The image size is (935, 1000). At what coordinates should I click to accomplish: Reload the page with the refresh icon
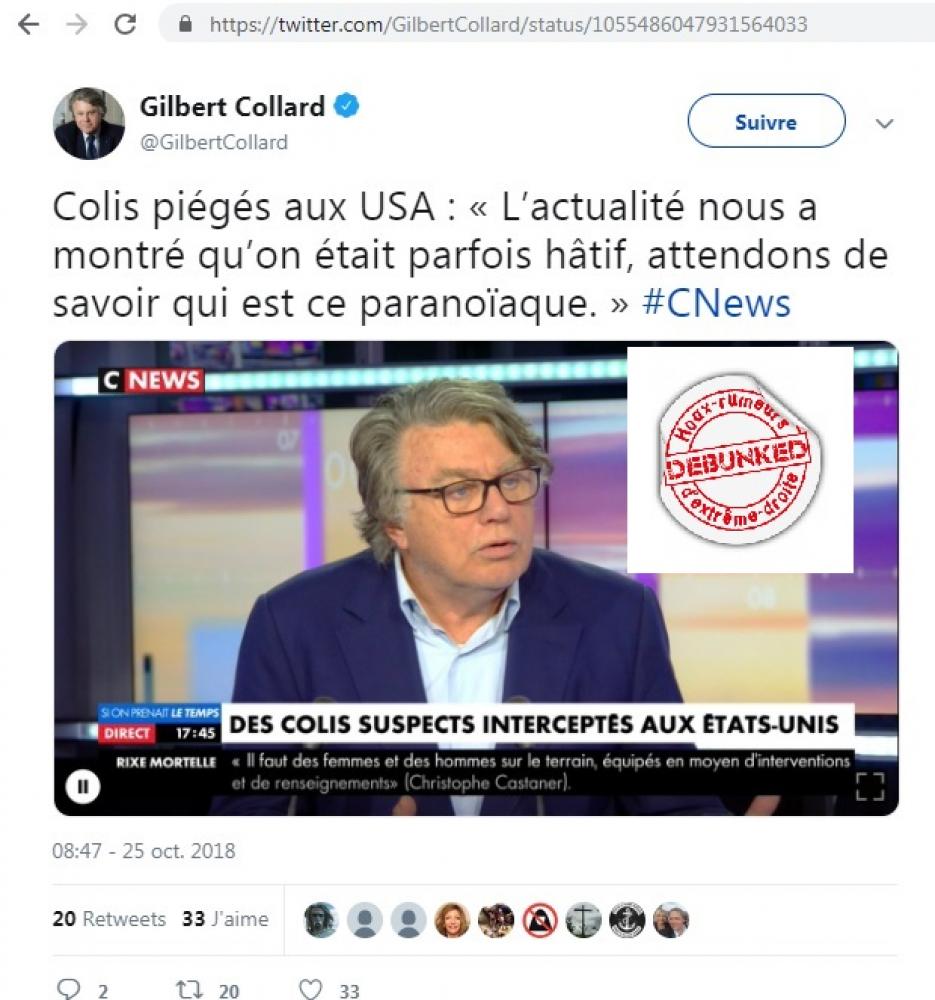125,24
